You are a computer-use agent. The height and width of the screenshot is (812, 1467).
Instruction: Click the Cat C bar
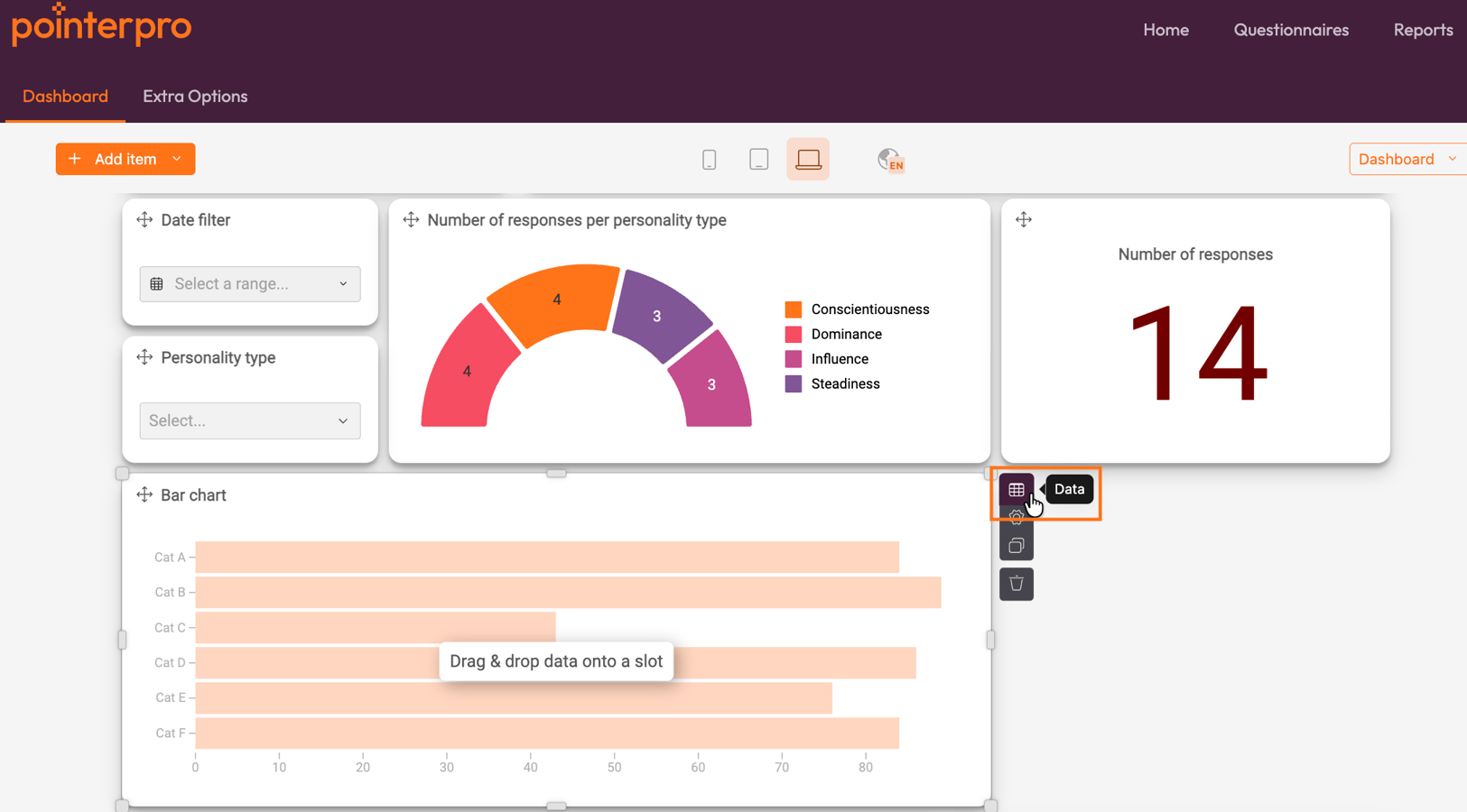pyautogui.click(x=376, y=628)
